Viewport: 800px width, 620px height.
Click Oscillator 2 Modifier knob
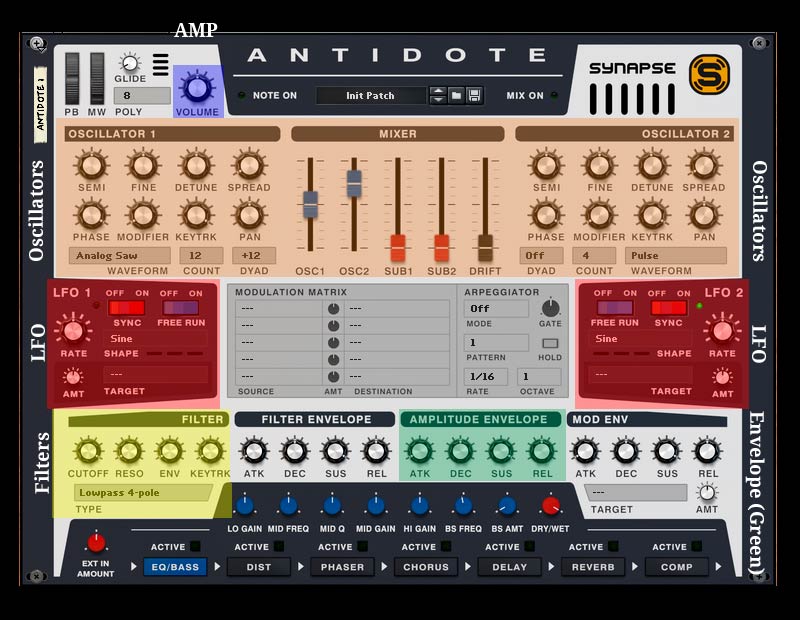click(599, 215)
